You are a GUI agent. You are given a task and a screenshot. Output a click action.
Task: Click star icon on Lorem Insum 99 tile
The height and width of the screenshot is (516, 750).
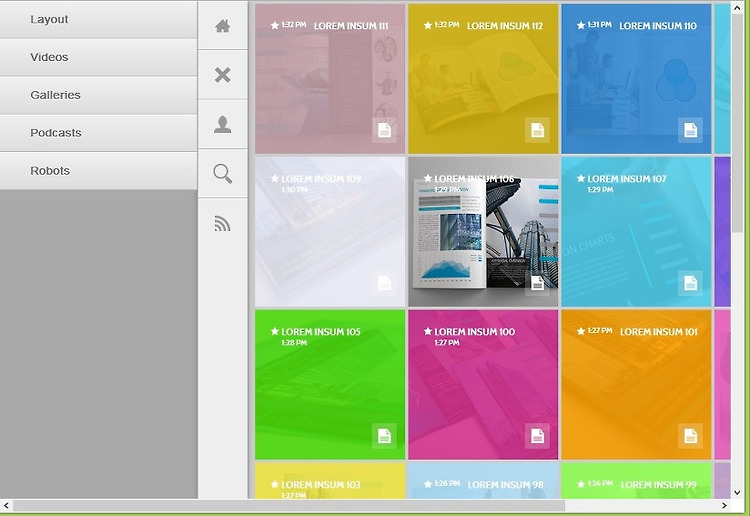pos(581,484)
